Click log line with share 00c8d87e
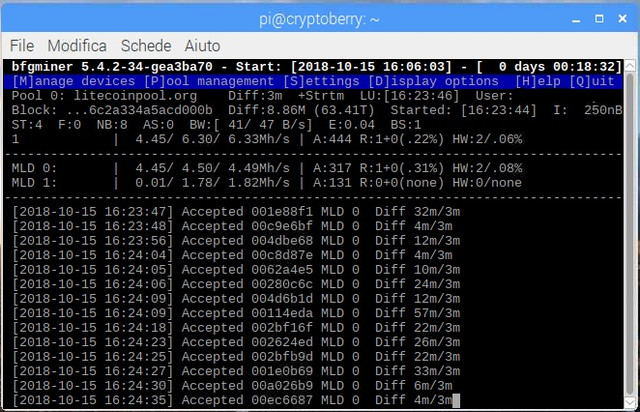640x412 pixels. click(232, 255)
